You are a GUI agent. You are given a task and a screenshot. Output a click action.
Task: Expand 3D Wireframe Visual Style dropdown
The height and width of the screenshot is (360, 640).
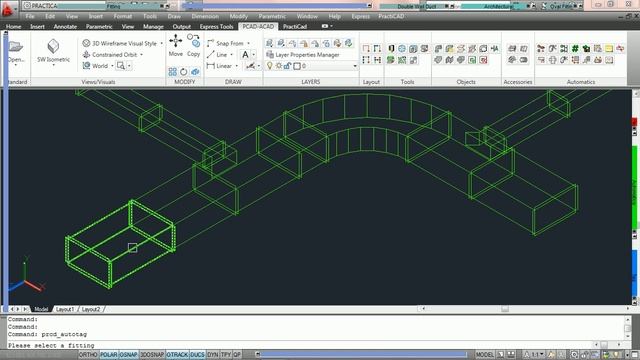pos(162,43)
